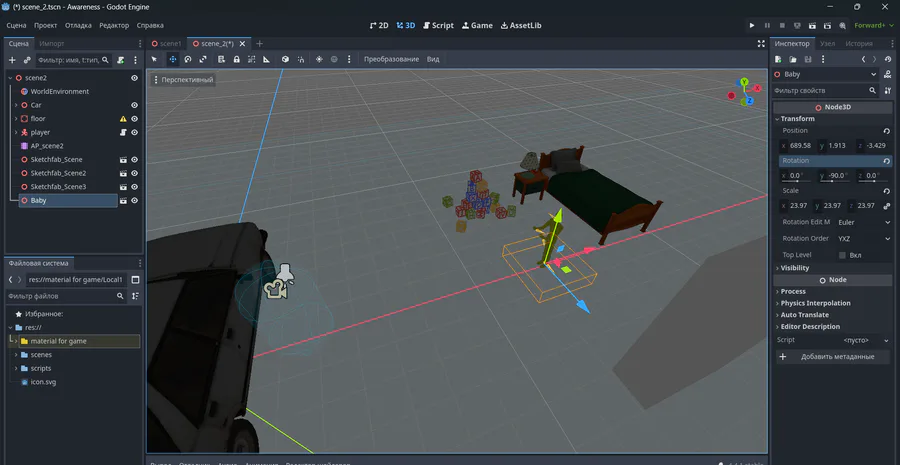The width and height of the screenshot is (900, 465).
Task: Hide the Car node via eye icon
Action: [134, 105]
